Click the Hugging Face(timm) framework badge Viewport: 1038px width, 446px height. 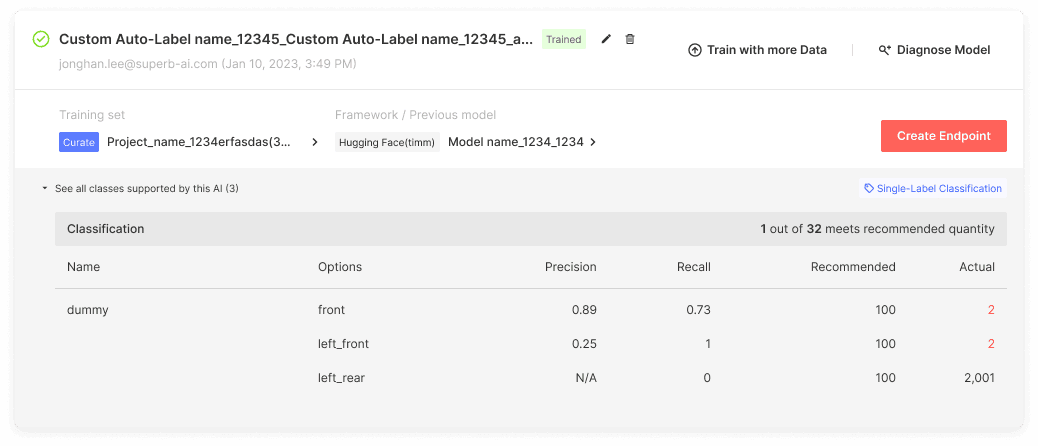coord(387,142)
